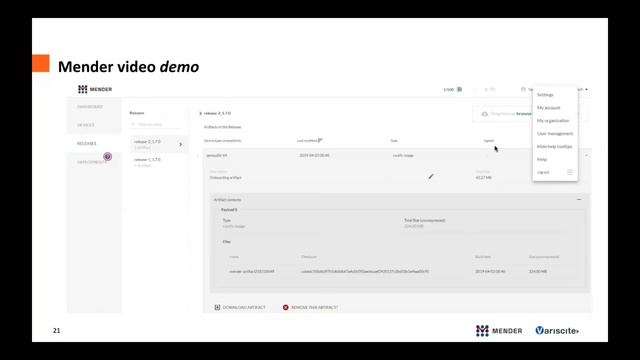Collapse the Artifact contents panel with the minus icon
Image resolution: width=640 pixels, height=360 pixels.
coord(579,199)
